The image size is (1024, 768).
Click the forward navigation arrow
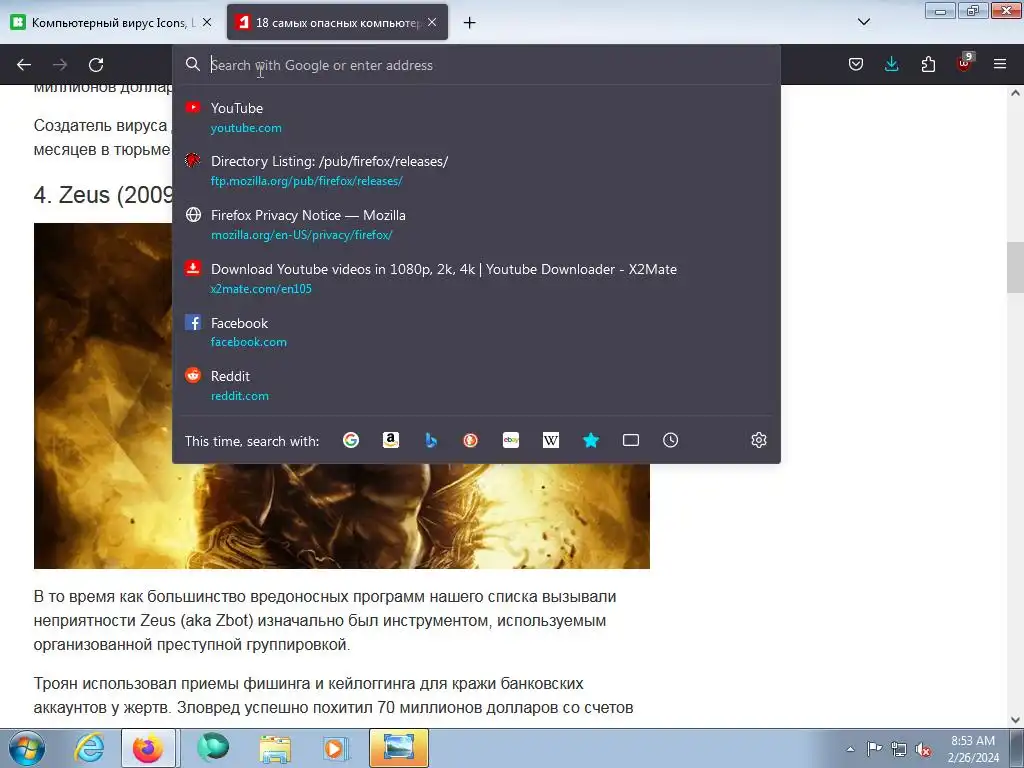click(60, 65)
